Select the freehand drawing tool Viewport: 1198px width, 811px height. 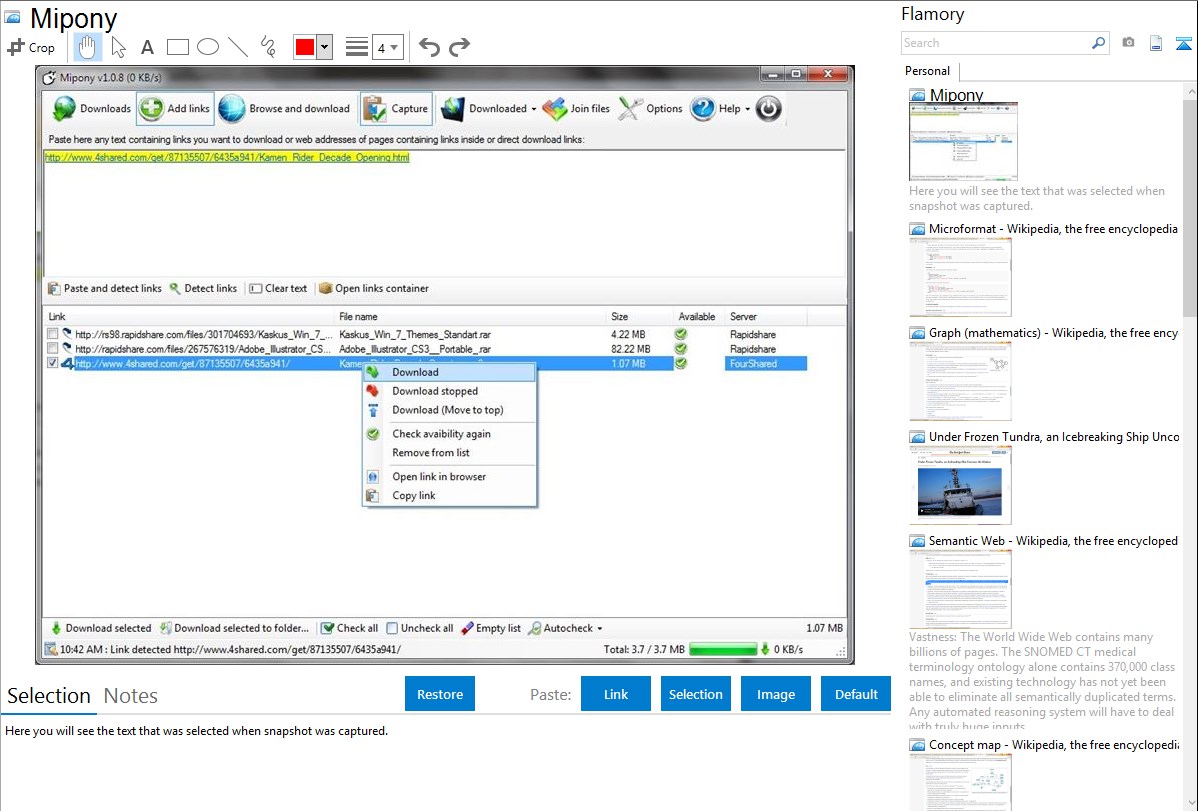[x=268, y=47]
